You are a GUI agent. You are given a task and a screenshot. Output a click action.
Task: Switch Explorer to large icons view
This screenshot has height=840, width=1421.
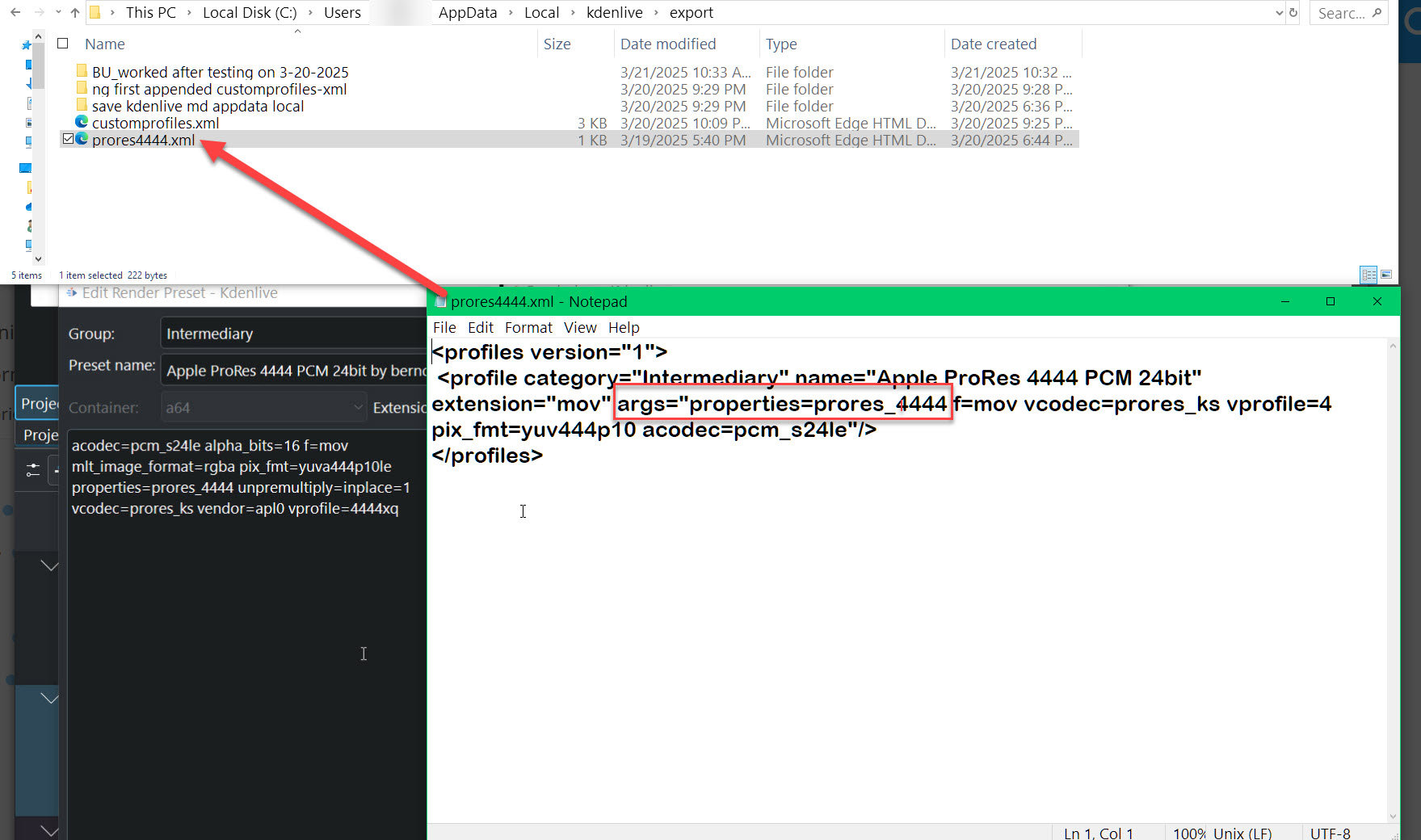[1386, 275]
